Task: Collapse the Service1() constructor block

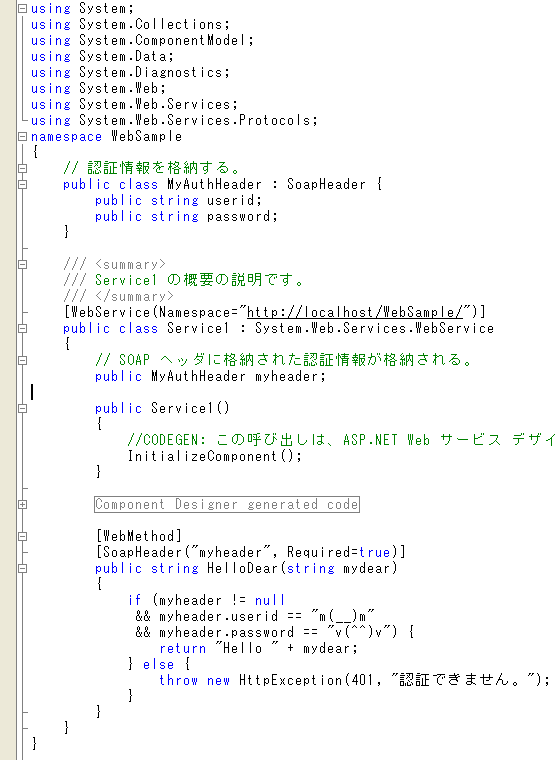Action: 22,409
